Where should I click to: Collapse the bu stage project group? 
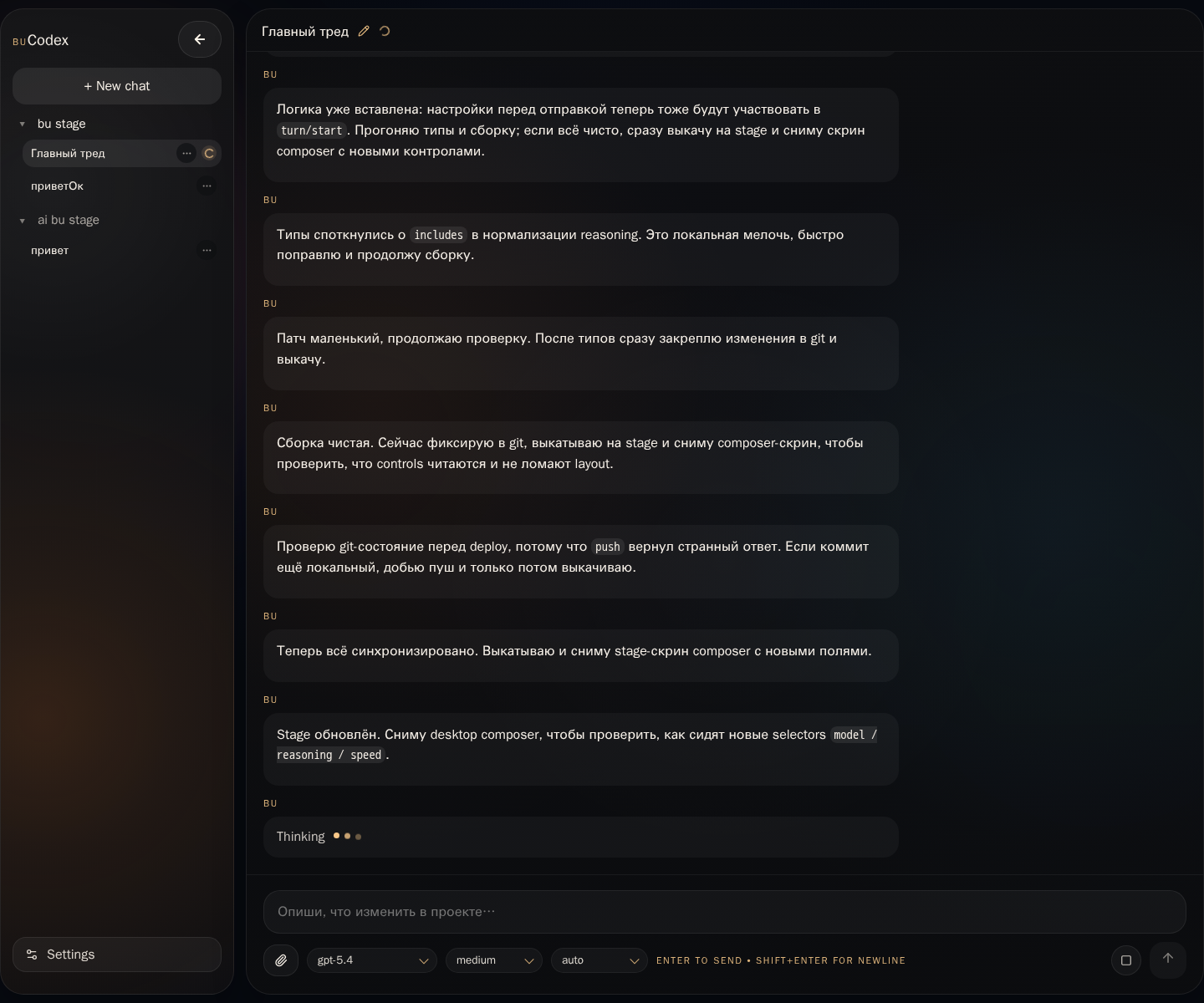[x=23, y=125]
